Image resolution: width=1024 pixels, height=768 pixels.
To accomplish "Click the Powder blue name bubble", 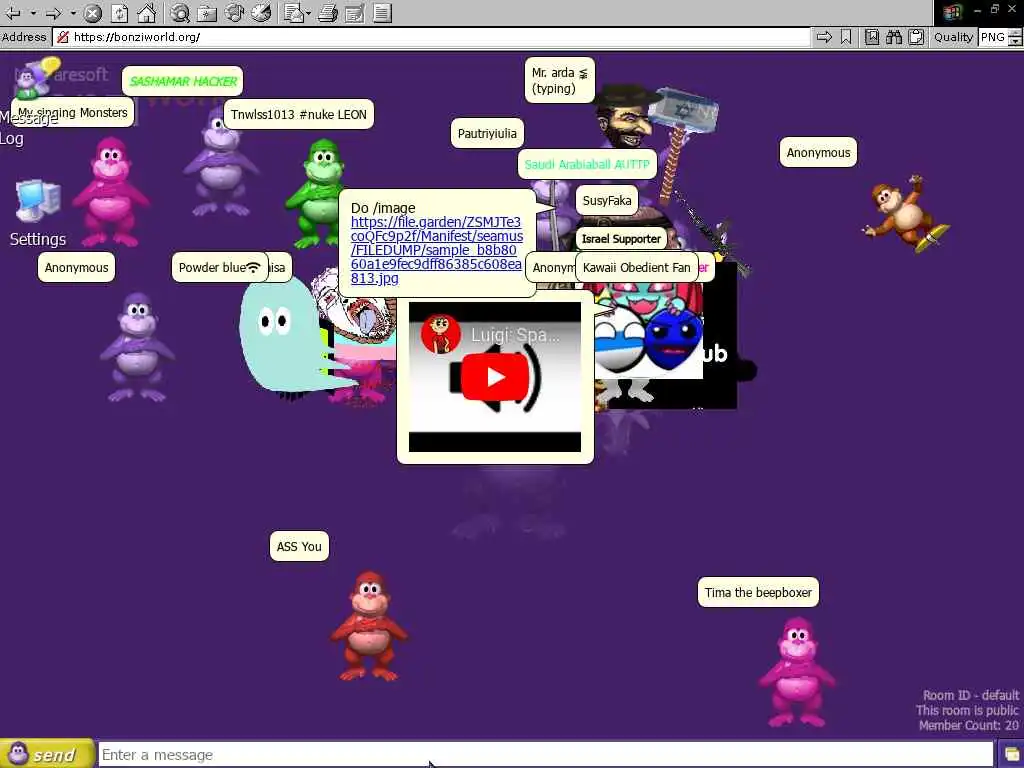I will (x=219, y=268).
